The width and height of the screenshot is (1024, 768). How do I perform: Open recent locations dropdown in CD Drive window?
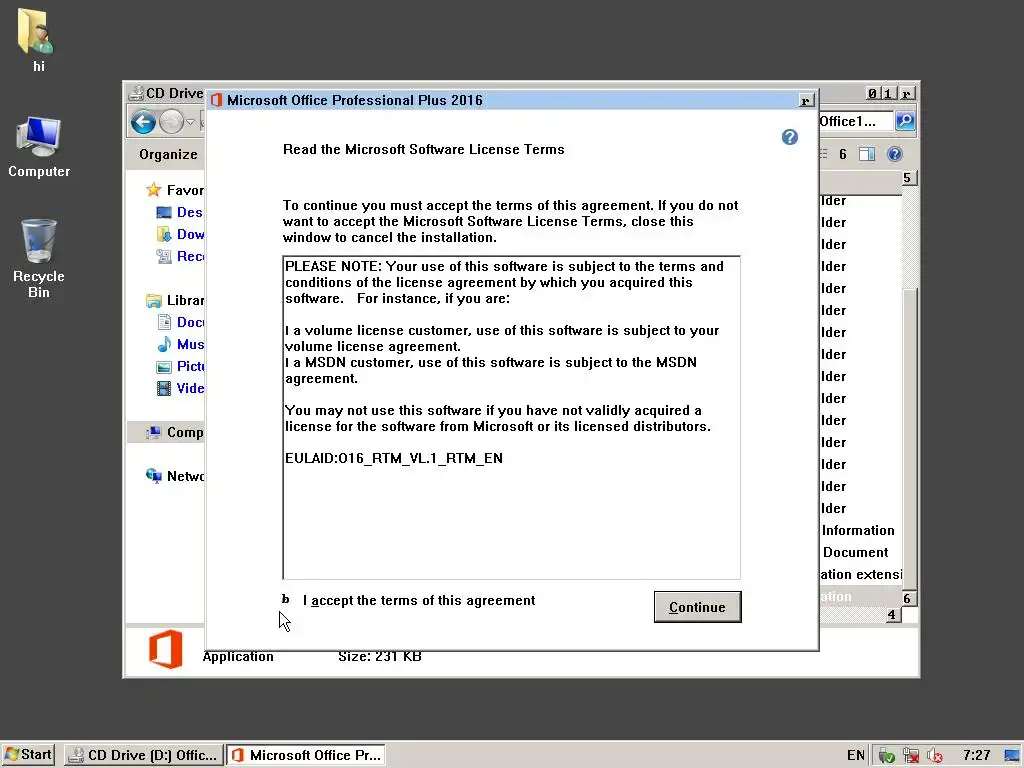191,122
